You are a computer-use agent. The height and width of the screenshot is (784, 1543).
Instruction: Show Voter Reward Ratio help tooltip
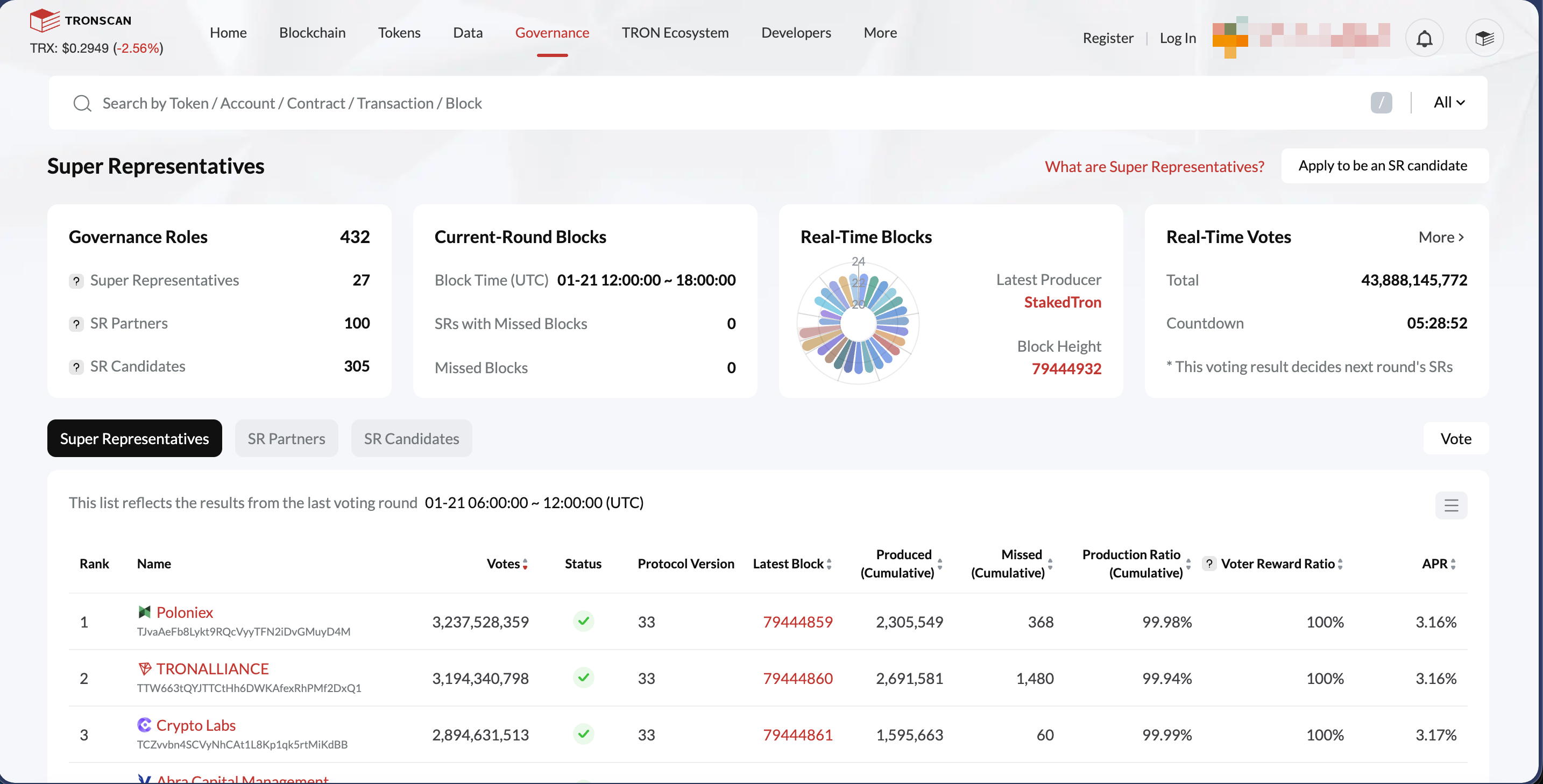pyautogui.click(x=1209, y=564)
